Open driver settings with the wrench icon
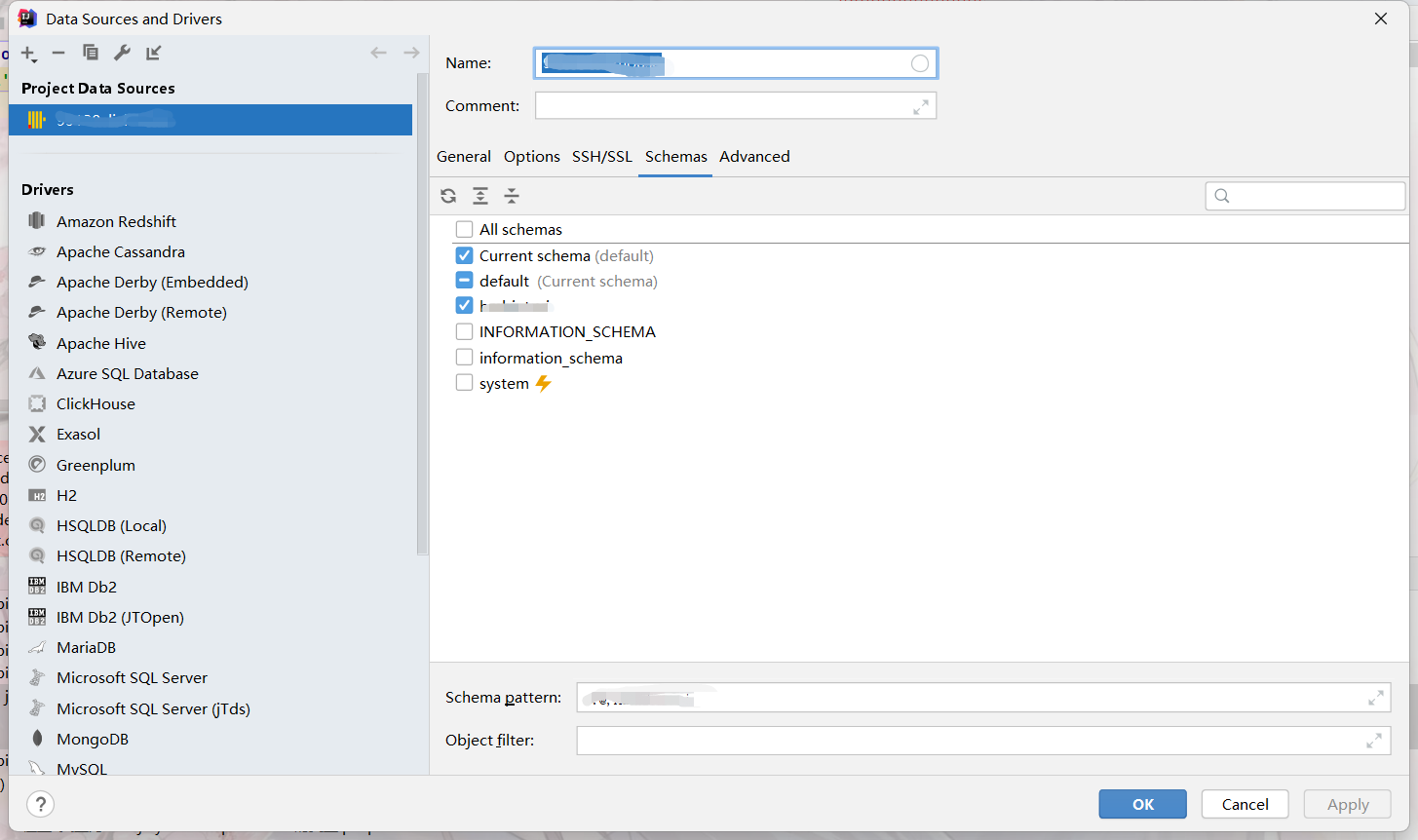The height and width of the screenshot is (840, 1418). [x=122, y=54]
